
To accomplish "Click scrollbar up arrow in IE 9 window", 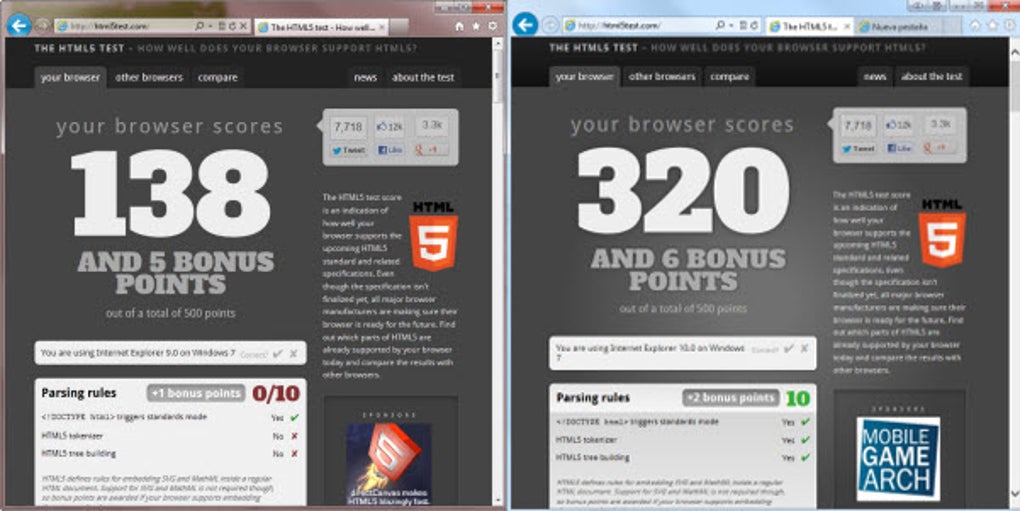I will pyautogui.click(x=498, y=44).
